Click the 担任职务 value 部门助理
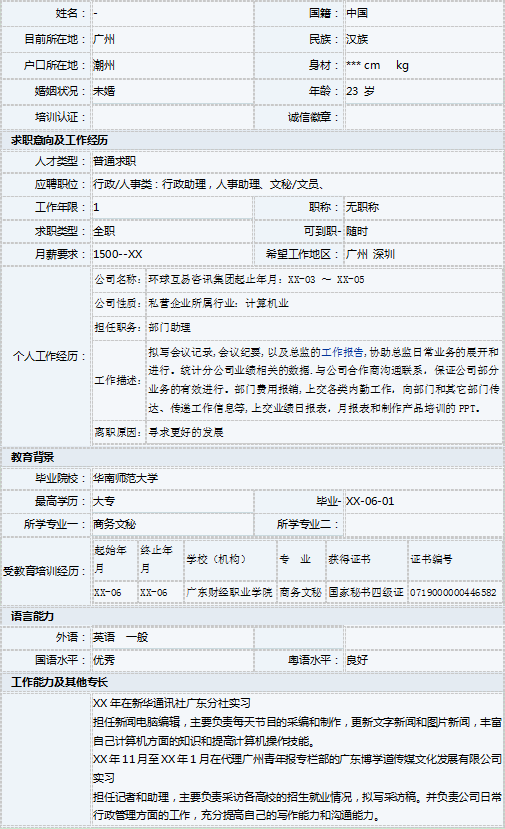This screenshot has height=829, width=505. pos(169,327)
